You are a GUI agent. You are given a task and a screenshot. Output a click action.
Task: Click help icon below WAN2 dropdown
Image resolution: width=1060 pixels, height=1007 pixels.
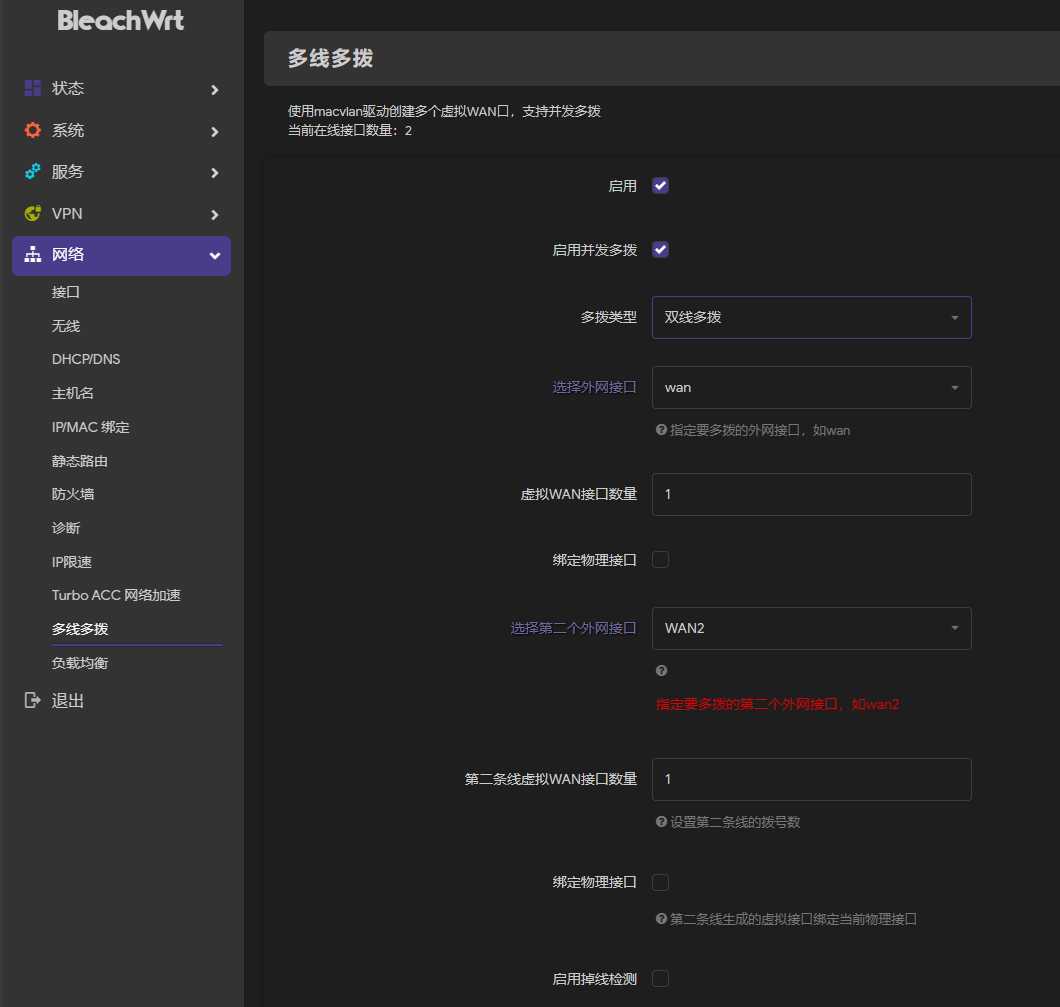click(661, 670)
